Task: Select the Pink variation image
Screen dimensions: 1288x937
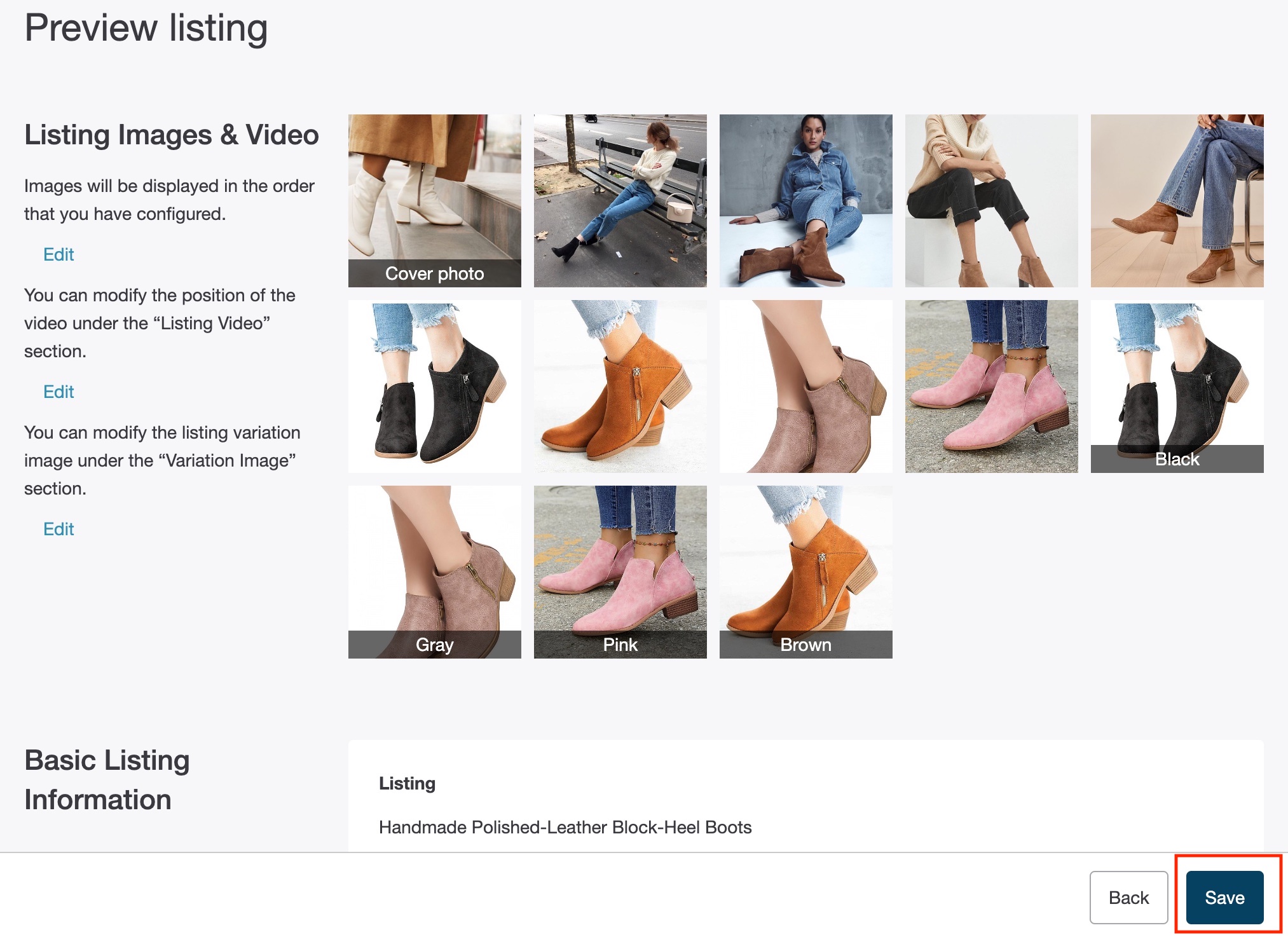Action: pyautogui.click(x=620, y=571)
